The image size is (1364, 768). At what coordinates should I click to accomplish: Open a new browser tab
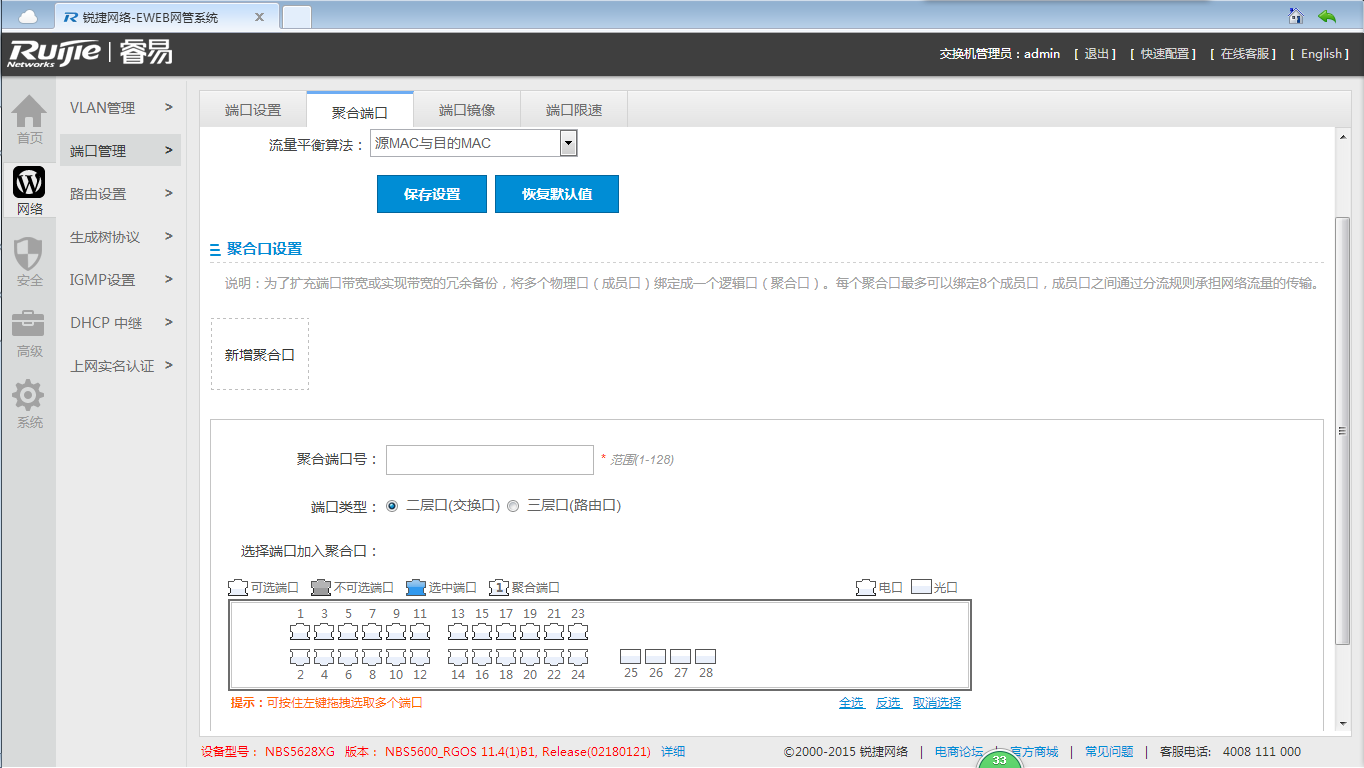tap(297, 17)
